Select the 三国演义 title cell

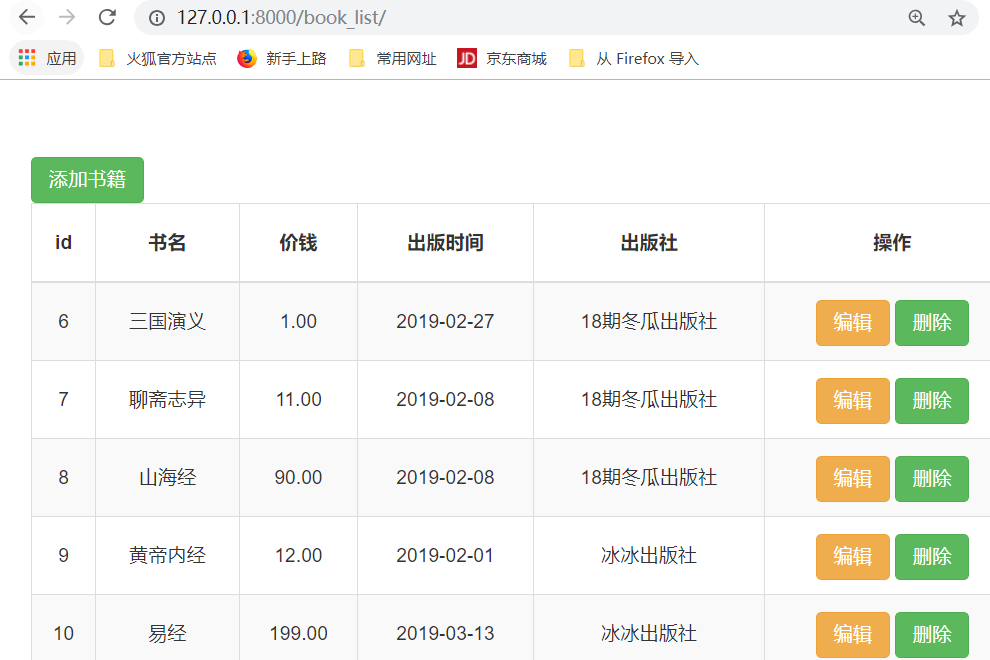[x=167, y=321]
